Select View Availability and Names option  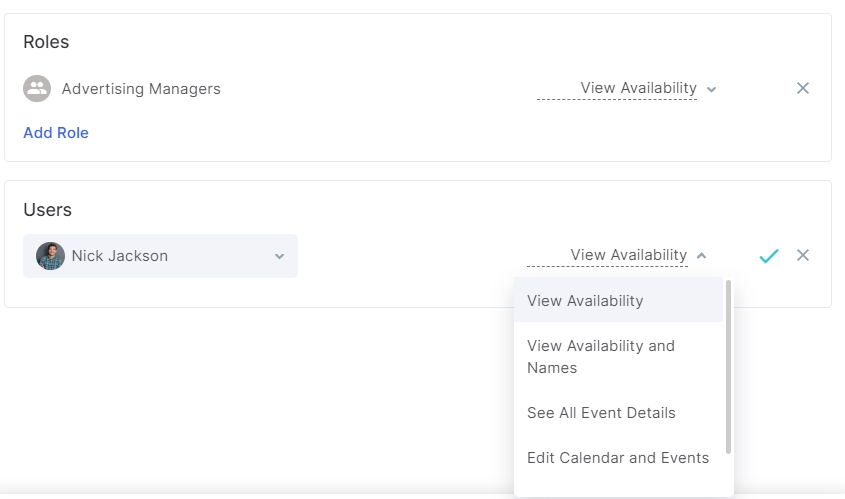pos(618,356)
